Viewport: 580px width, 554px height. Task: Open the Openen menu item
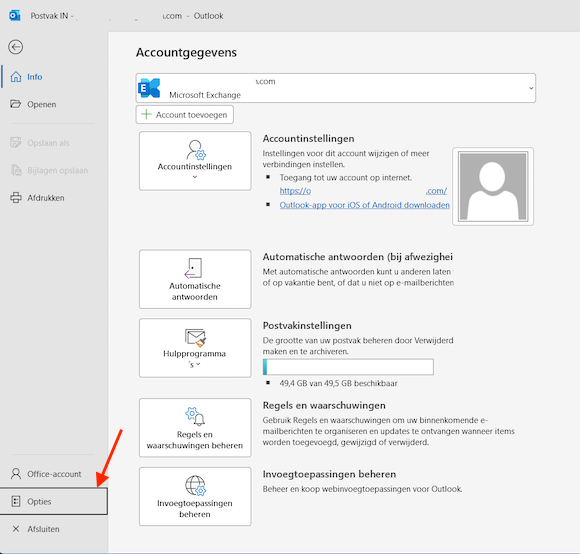[55, 104]
